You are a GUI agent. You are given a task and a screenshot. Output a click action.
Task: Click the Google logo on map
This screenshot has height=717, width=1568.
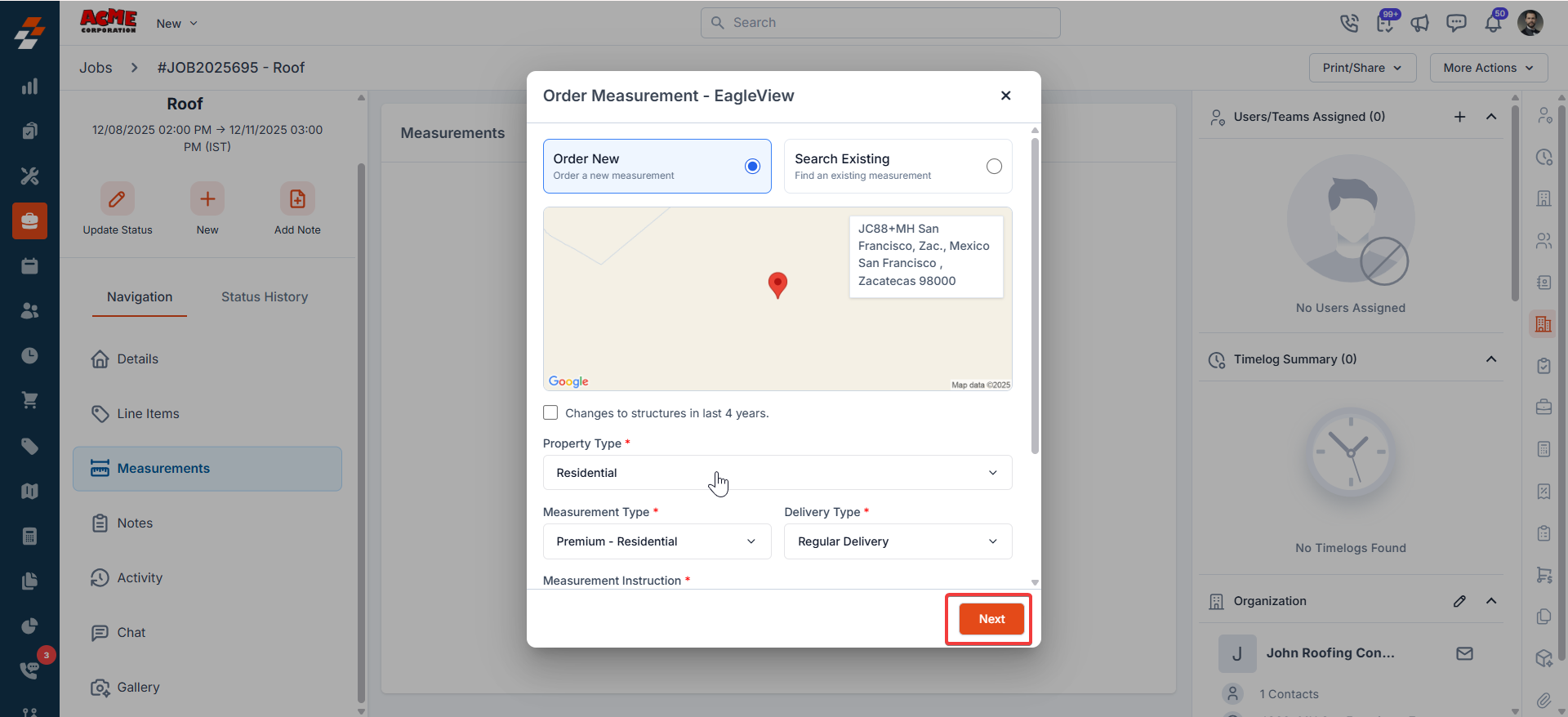568,381
